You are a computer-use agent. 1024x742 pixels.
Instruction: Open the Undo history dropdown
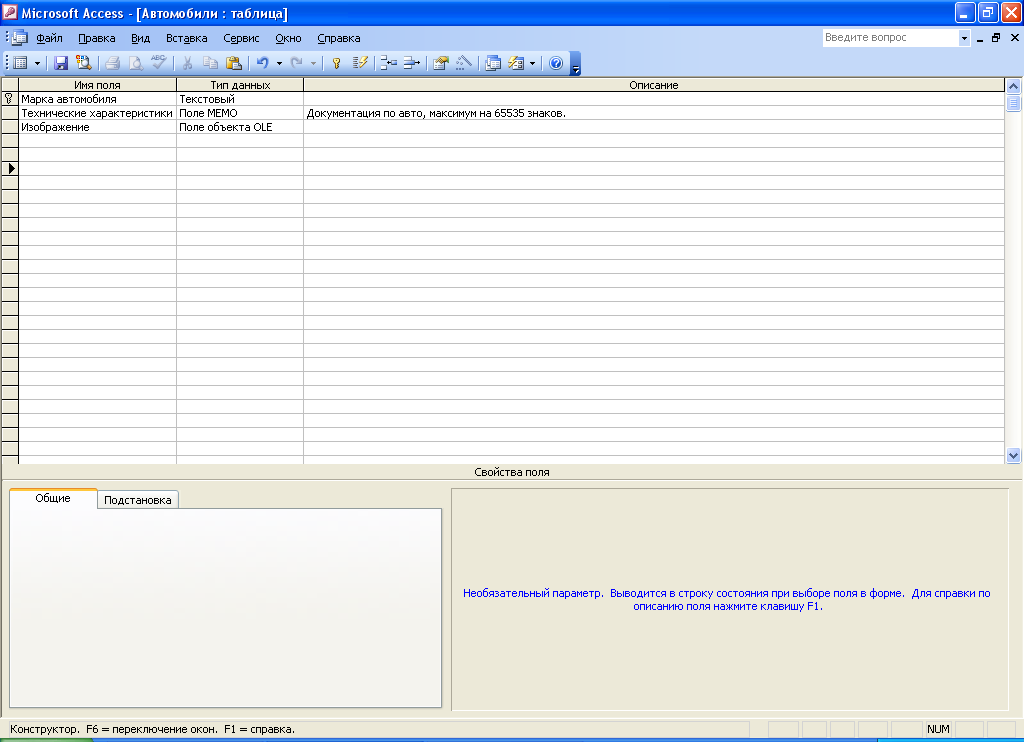tap(279, 63)
